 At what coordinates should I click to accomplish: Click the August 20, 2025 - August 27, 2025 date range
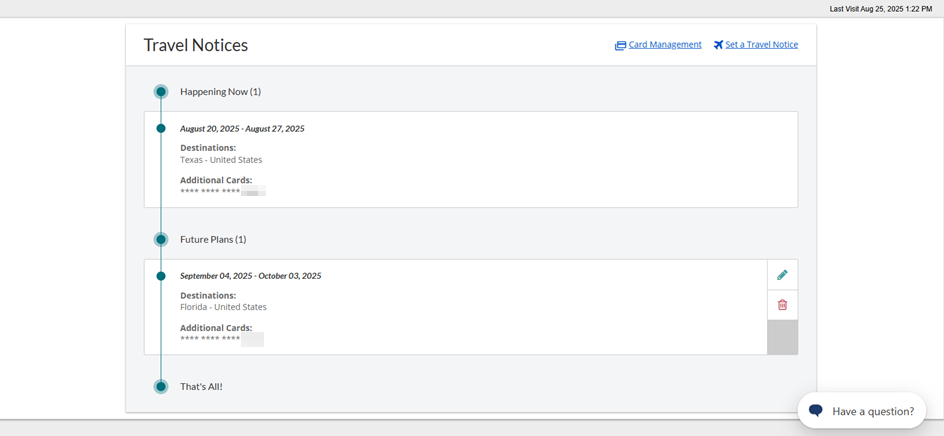242,129
